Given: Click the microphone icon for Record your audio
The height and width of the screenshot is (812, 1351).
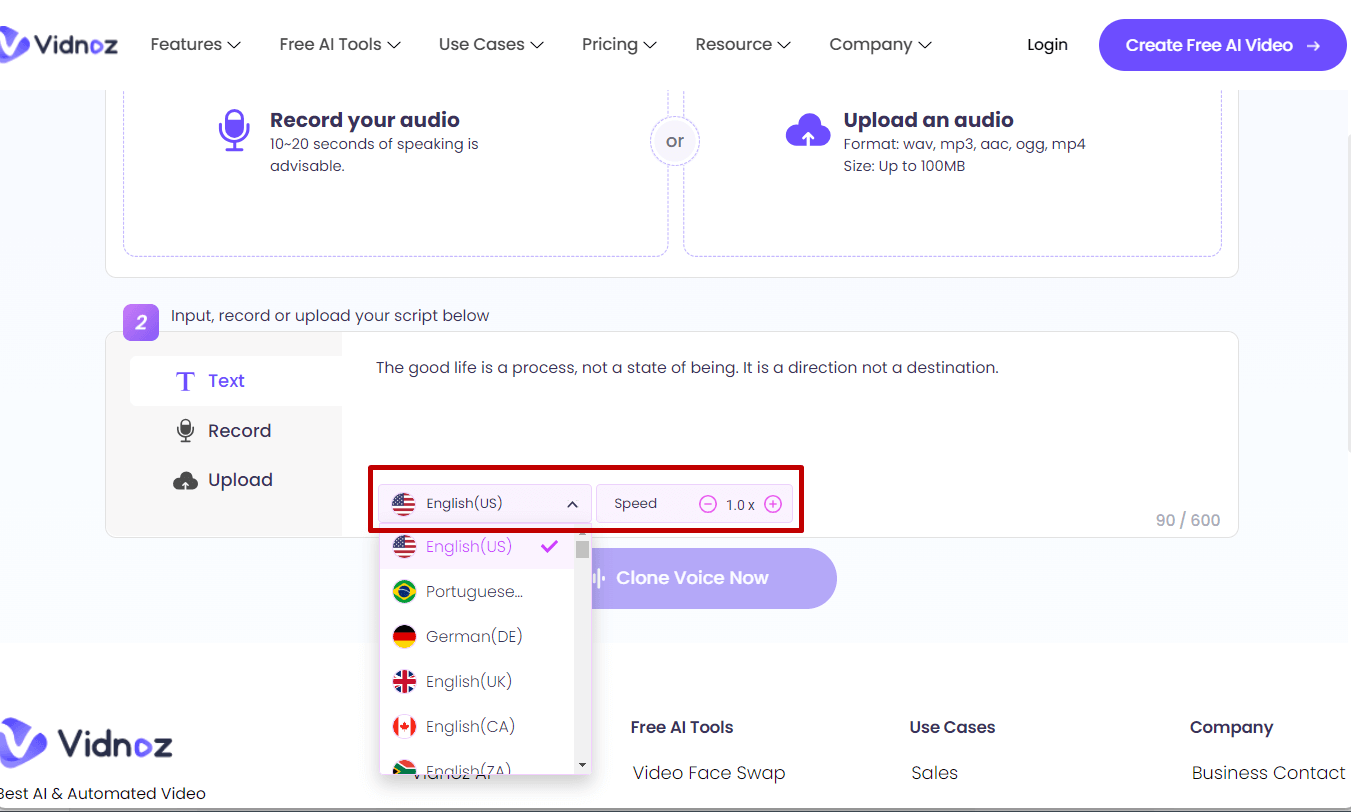Looking at the screenshot, I should tap(234, 131).
